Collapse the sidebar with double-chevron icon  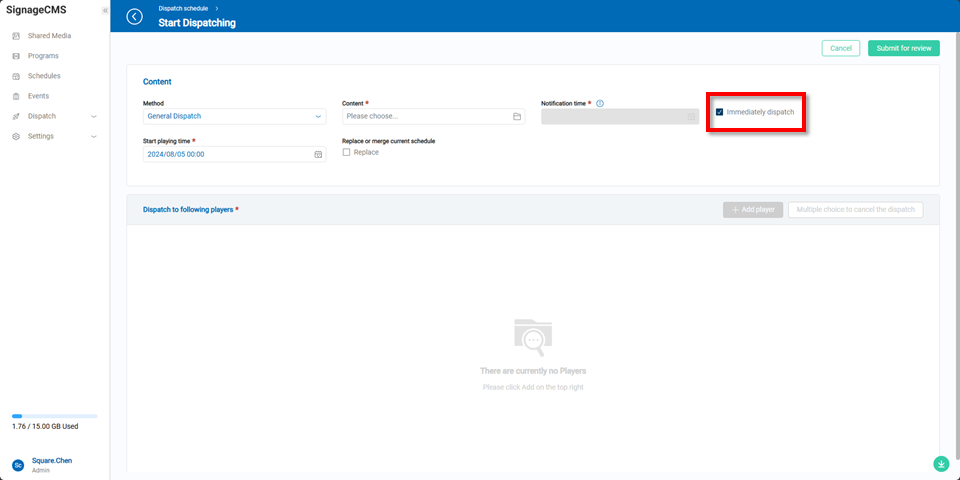click(x=105, y=10)
